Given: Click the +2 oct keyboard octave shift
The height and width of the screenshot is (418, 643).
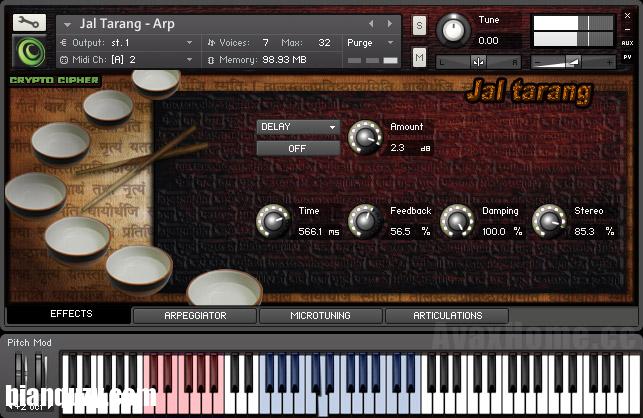Looking at the screenshot, I should 30,407.
